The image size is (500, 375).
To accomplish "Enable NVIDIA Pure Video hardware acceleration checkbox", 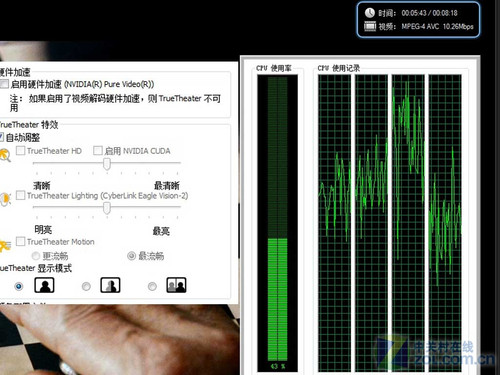I will point(4,84).
